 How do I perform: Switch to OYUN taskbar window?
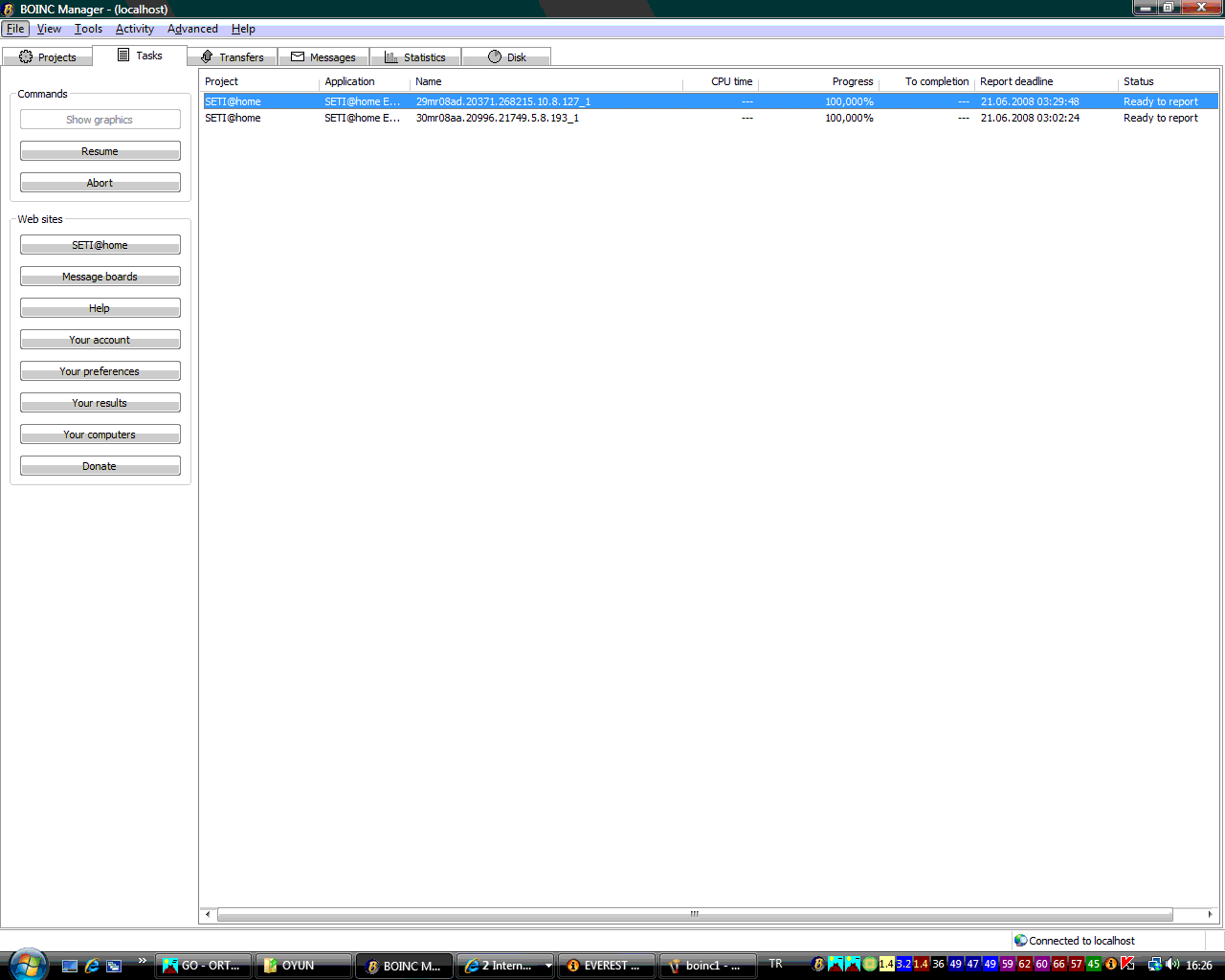(303, 966)
